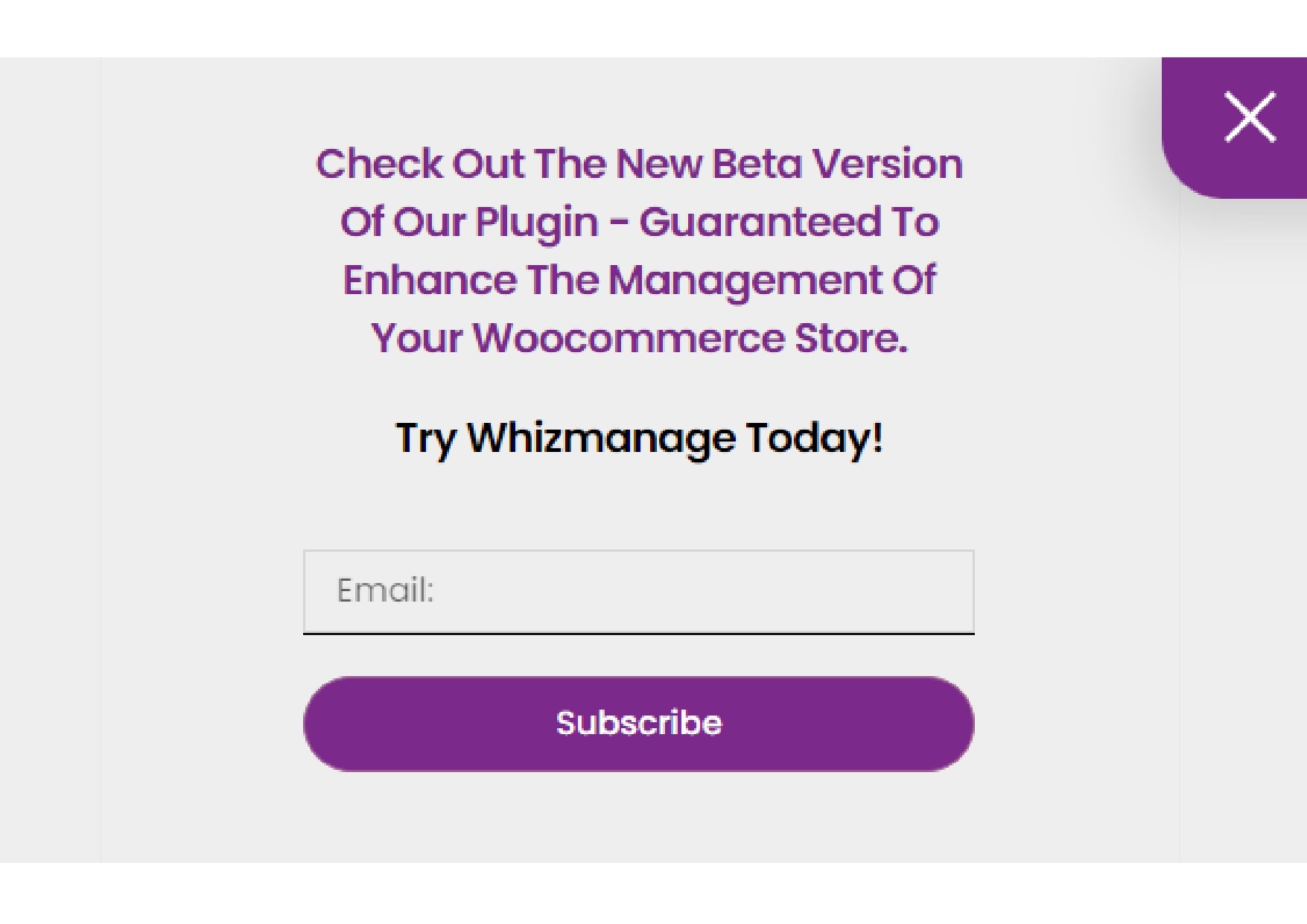This screenshot has width=1307, height=924.
Task: Click the word "Woocommerce" in the headline
Action: pyautogui.click(x=629, y=338)
